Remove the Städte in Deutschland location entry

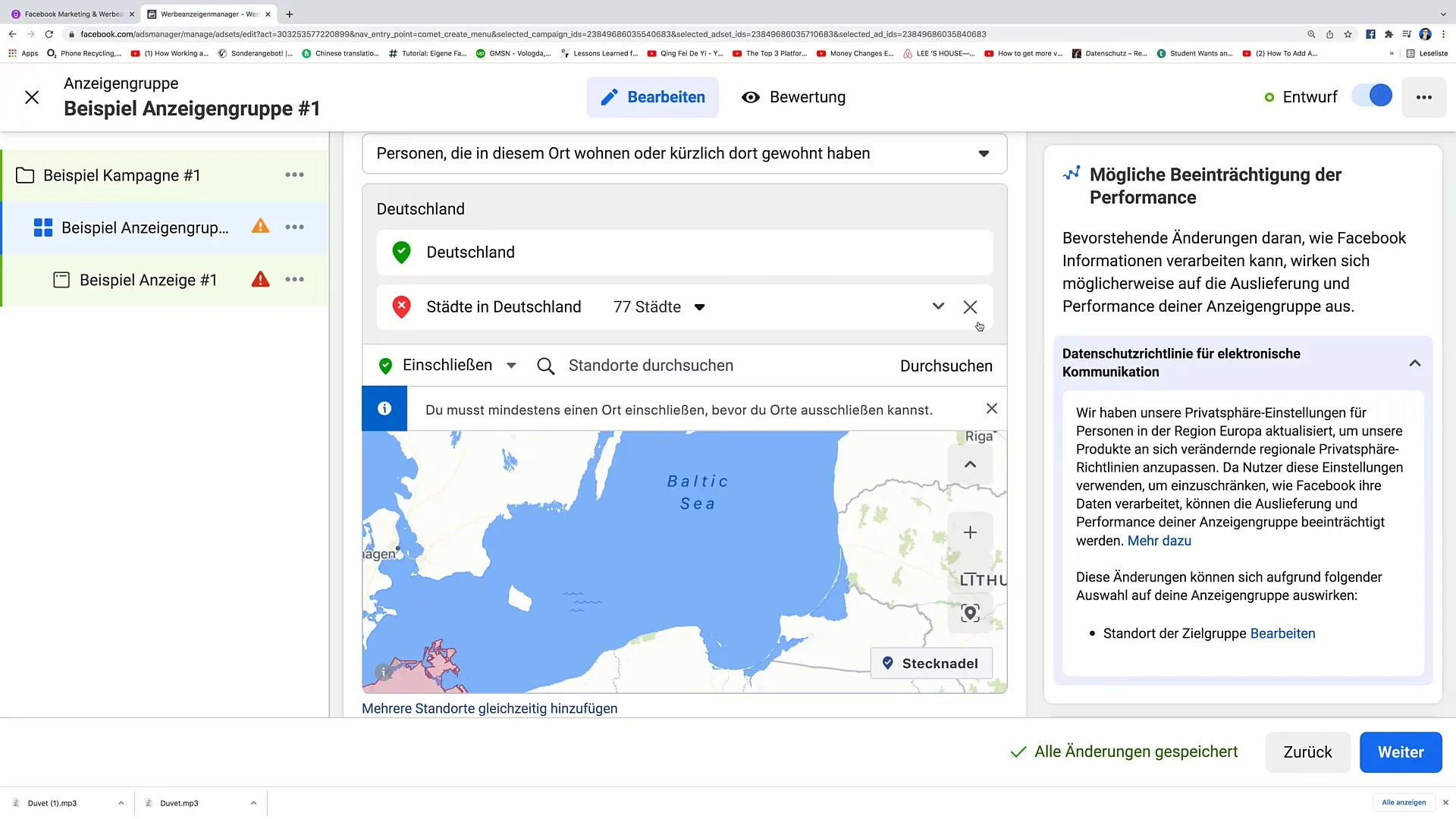click(970, 307)
